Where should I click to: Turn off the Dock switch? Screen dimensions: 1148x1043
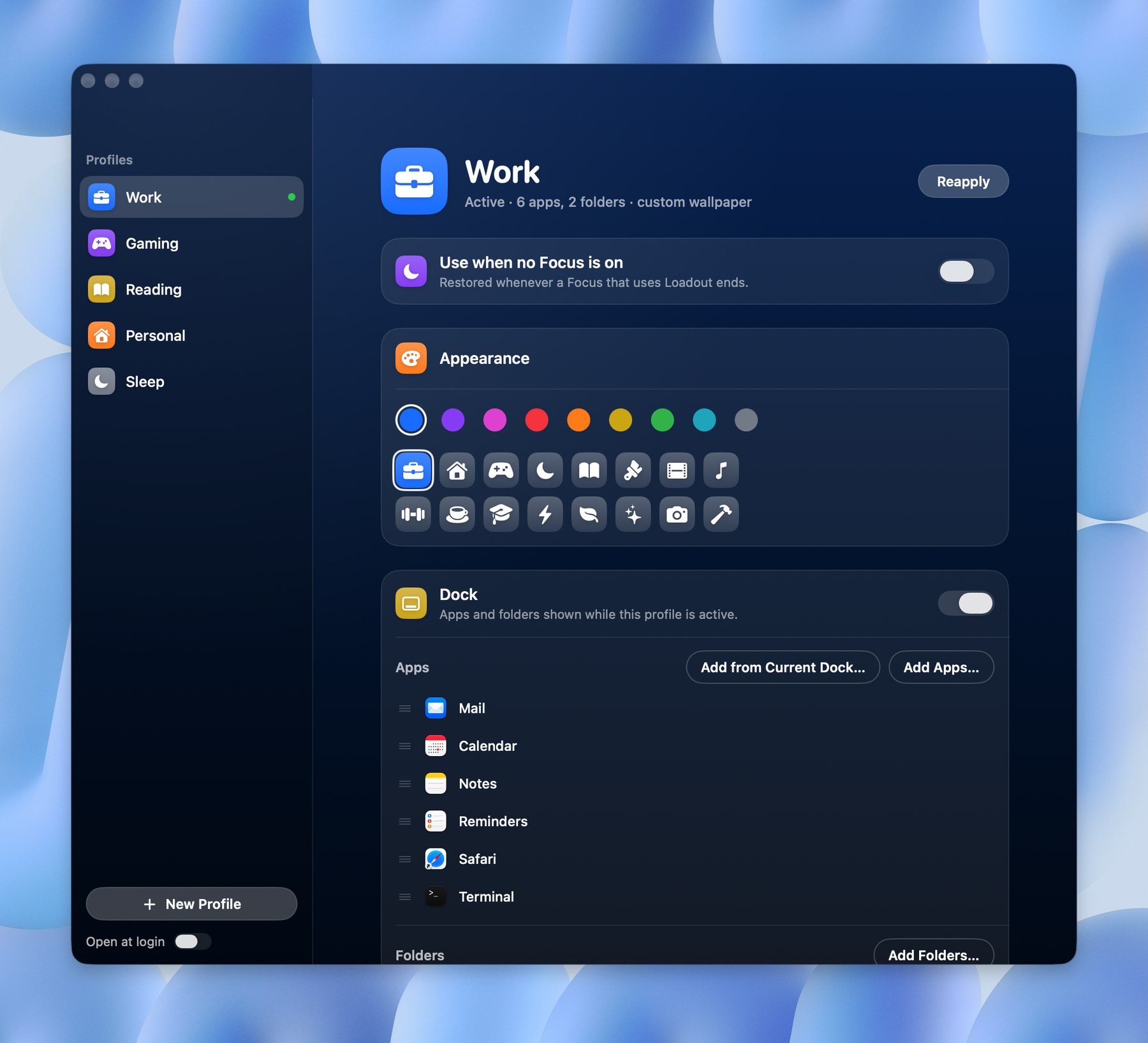pyautogui.click(x=966, y=603)
